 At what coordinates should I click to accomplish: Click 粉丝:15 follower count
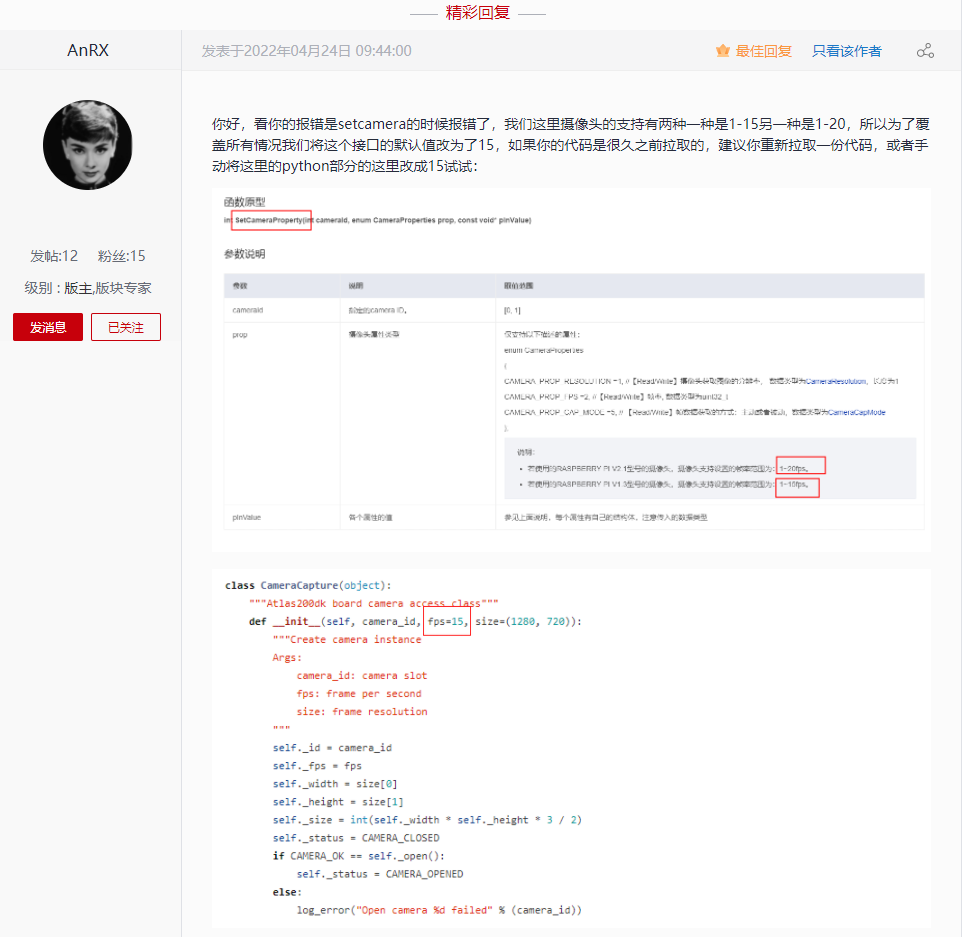[121, 256]
